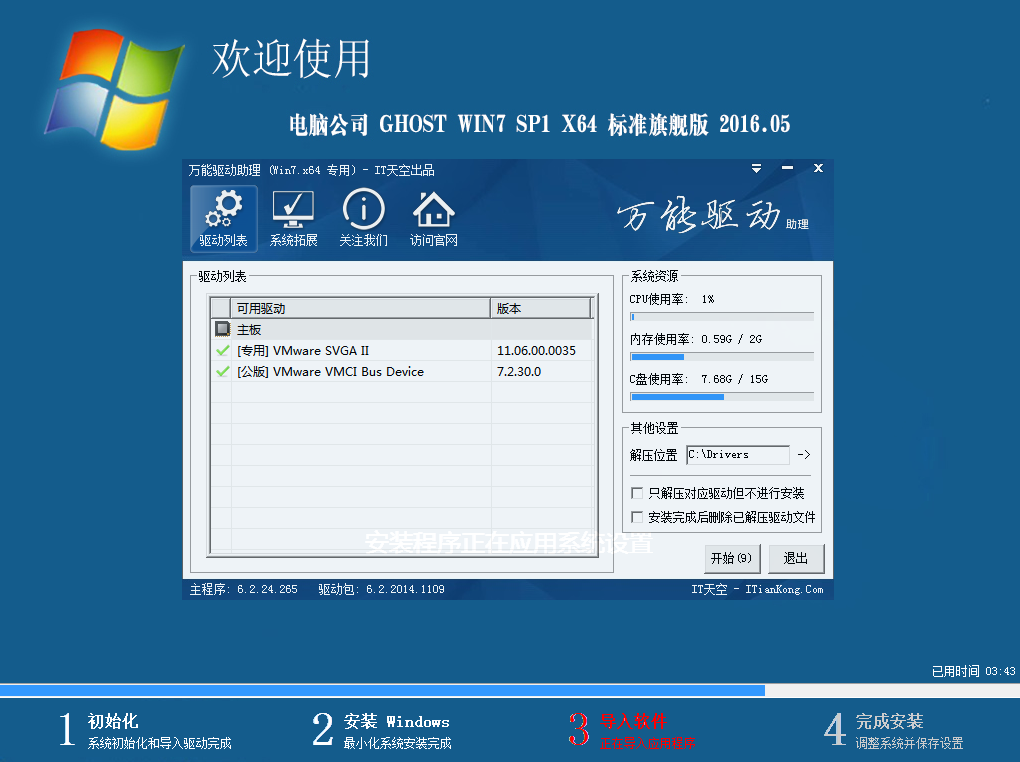1020x762 pixels.
Task: Click the 已用时间 03:43 elapsed timer
Action: 973,671
